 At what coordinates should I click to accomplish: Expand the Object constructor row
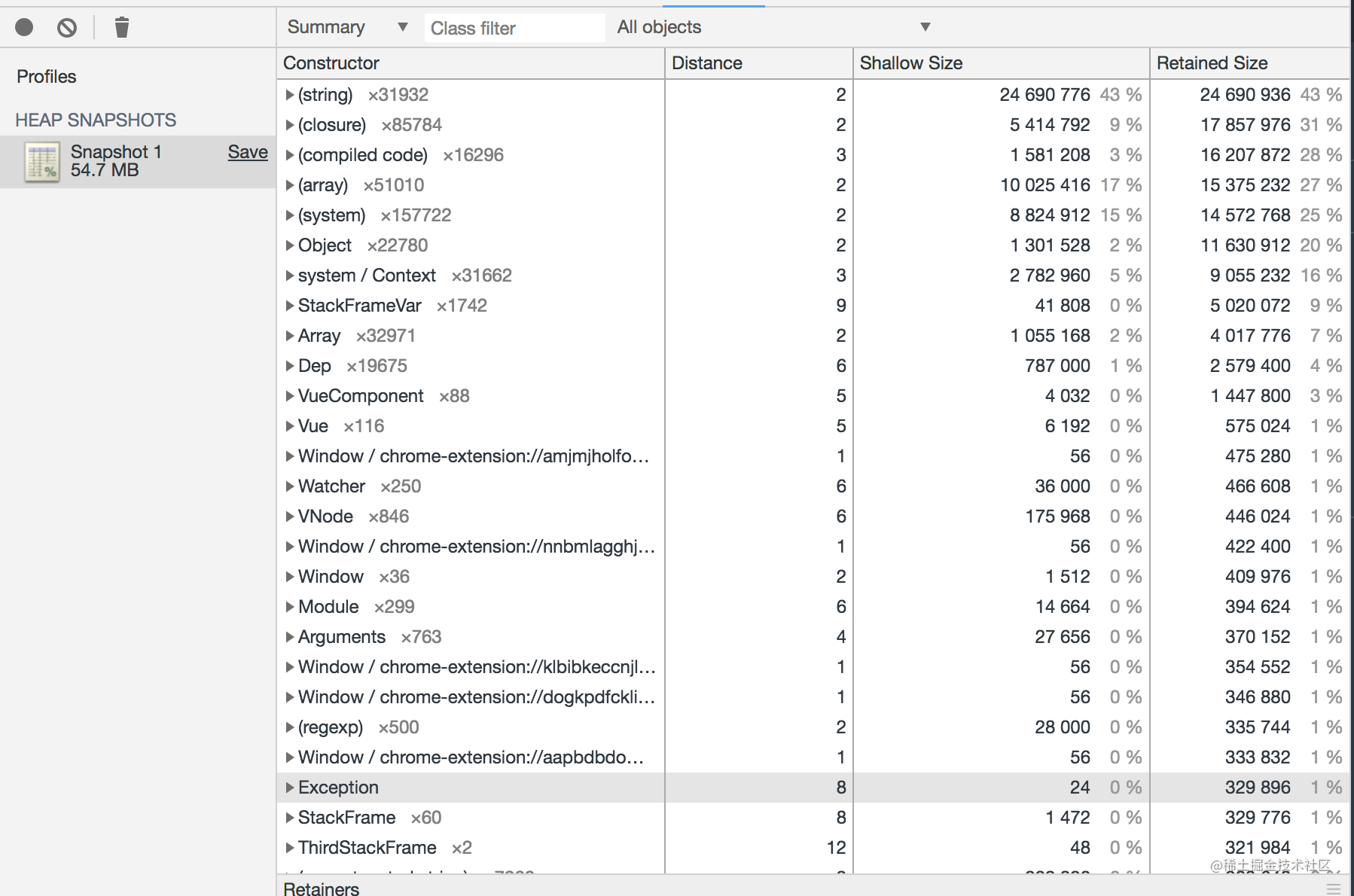[290, 245]
